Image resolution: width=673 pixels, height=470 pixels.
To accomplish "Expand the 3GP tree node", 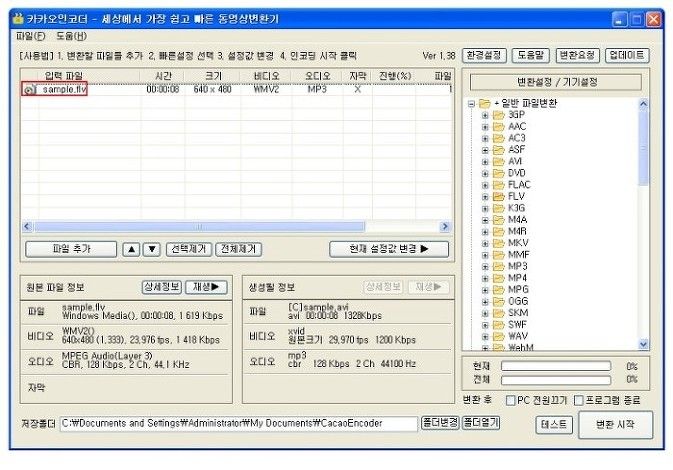I will 485,115.
